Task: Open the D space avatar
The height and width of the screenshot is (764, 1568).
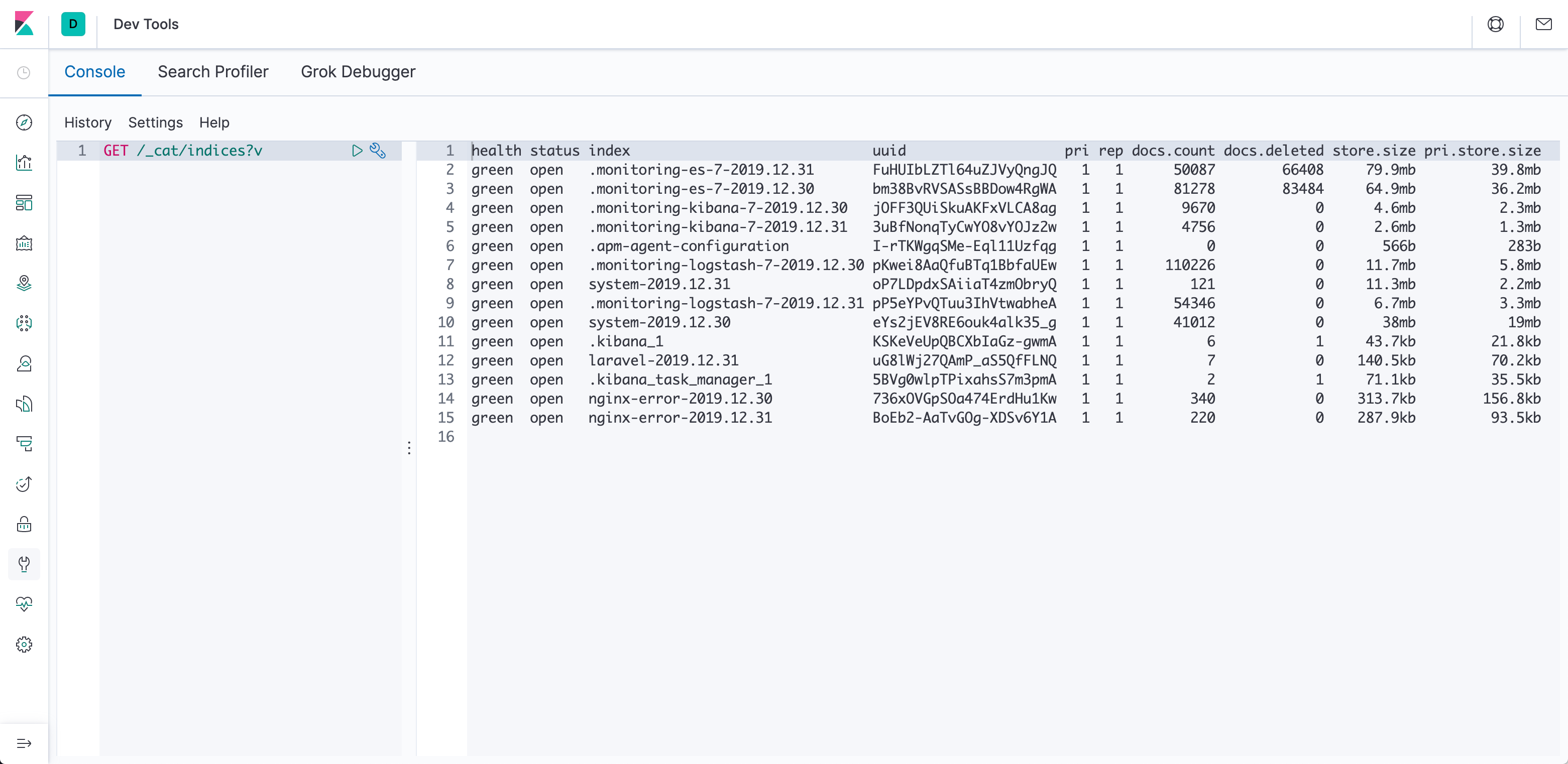Action: point(73,24)
